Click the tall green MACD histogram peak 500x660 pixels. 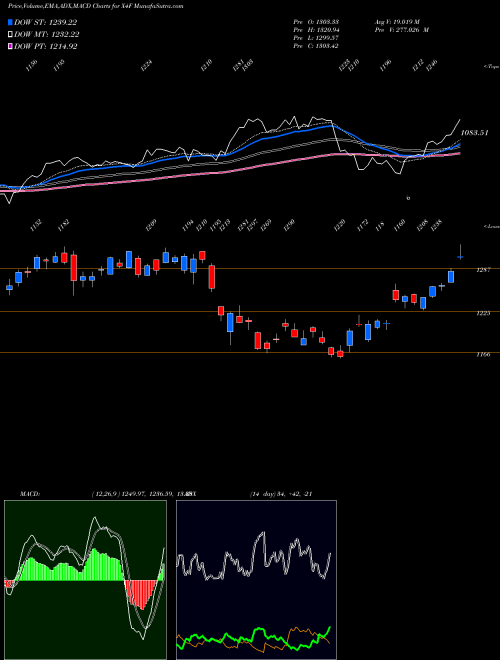[x=93, y=565]
